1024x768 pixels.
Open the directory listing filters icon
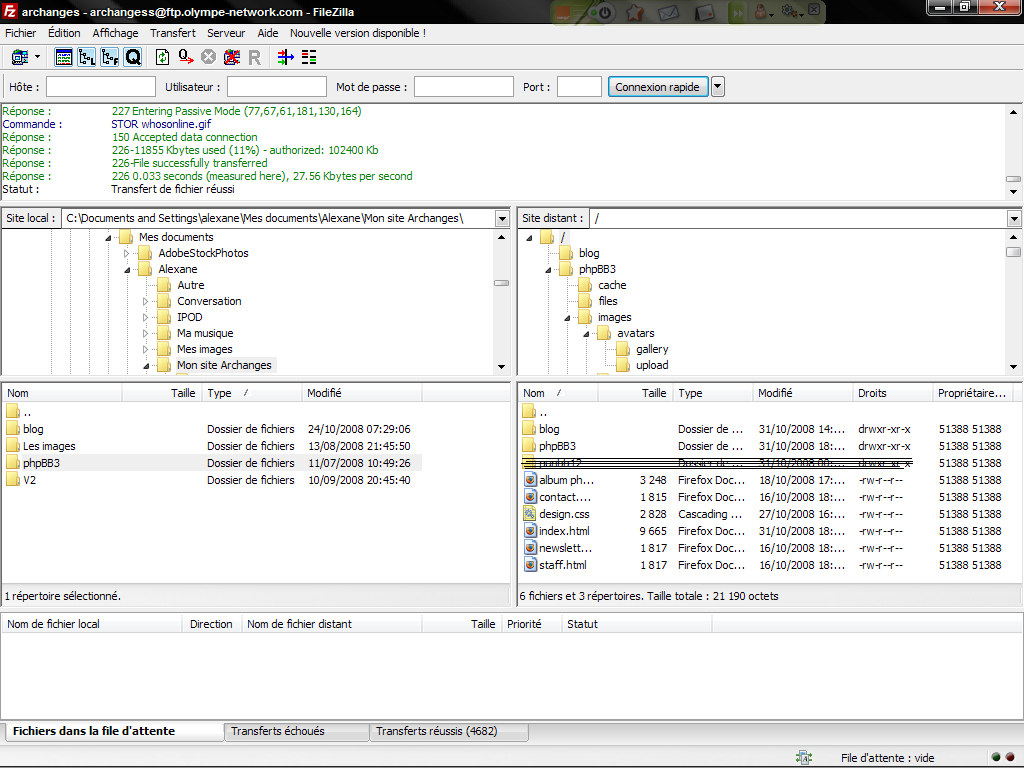pyautogui.click(x=286, y=58)
